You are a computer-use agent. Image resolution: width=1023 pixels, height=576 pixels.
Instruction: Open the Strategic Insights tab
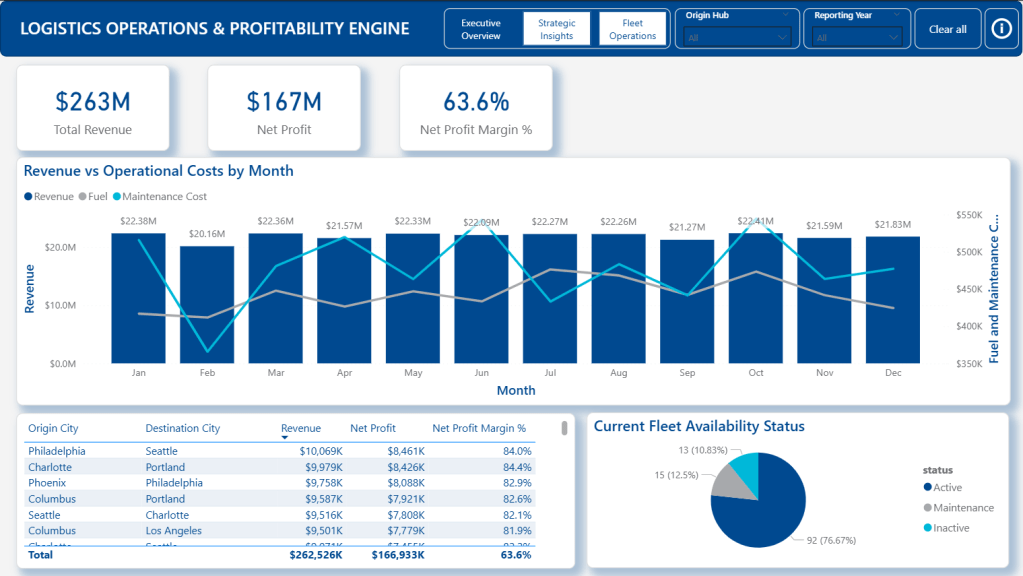click(557, 29)
